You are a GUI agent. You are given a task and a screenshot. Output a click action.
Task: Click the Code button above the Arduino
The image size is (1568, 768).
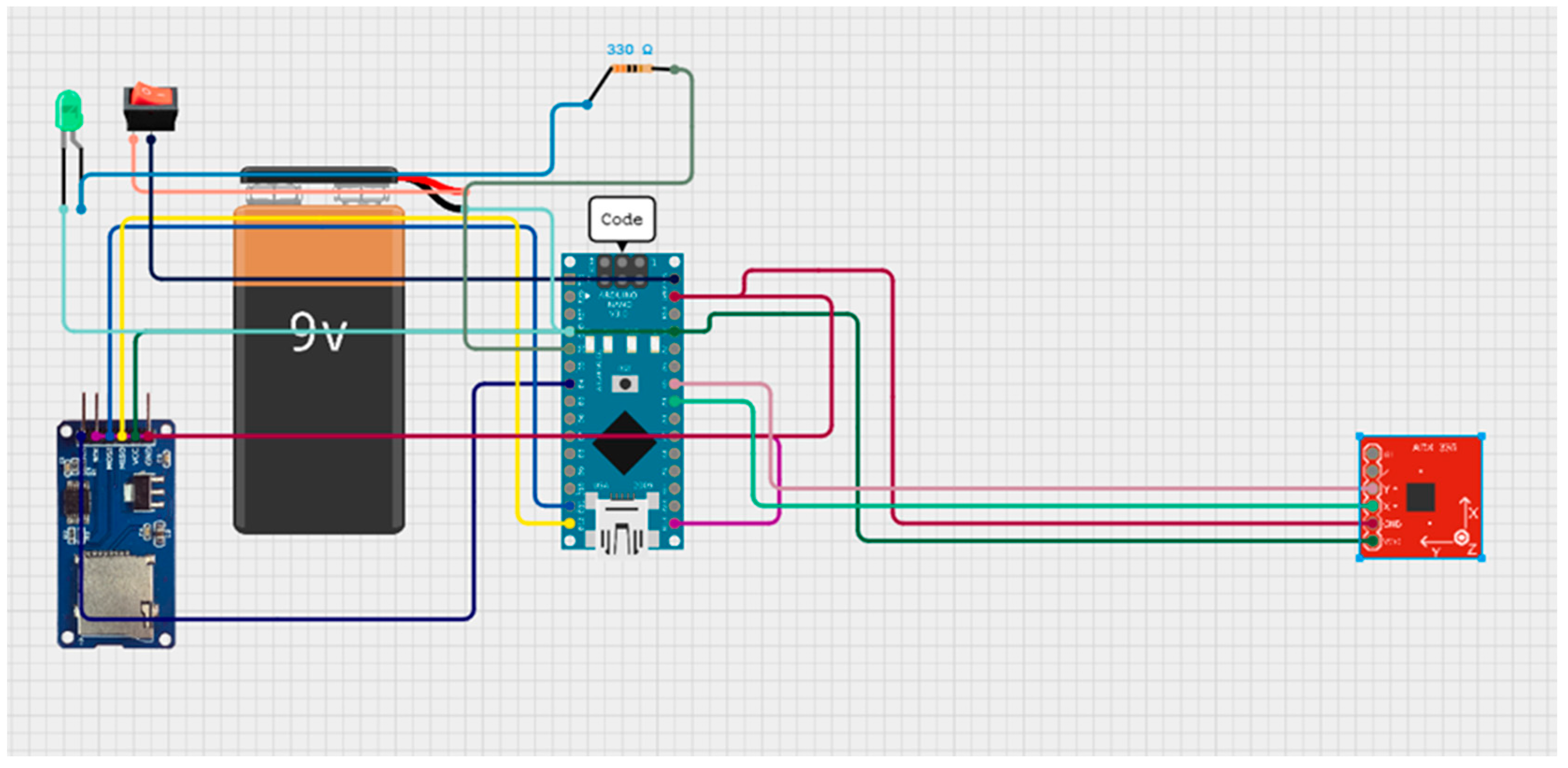pos(622,219)
